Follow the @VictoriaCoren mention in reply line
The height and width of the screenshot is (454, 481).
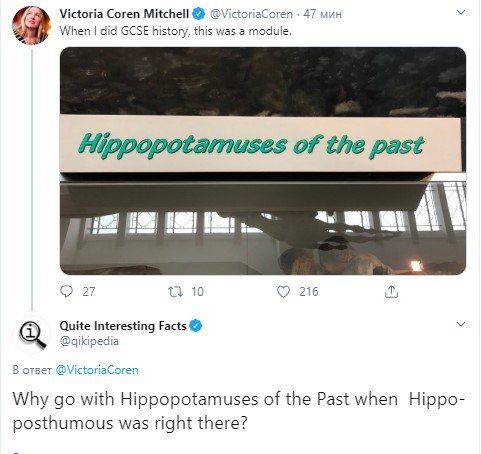click(x=97, y=370)
